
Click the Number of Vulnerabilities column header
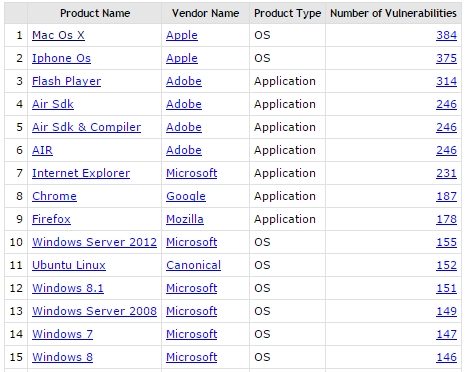[x=393, y=13]
